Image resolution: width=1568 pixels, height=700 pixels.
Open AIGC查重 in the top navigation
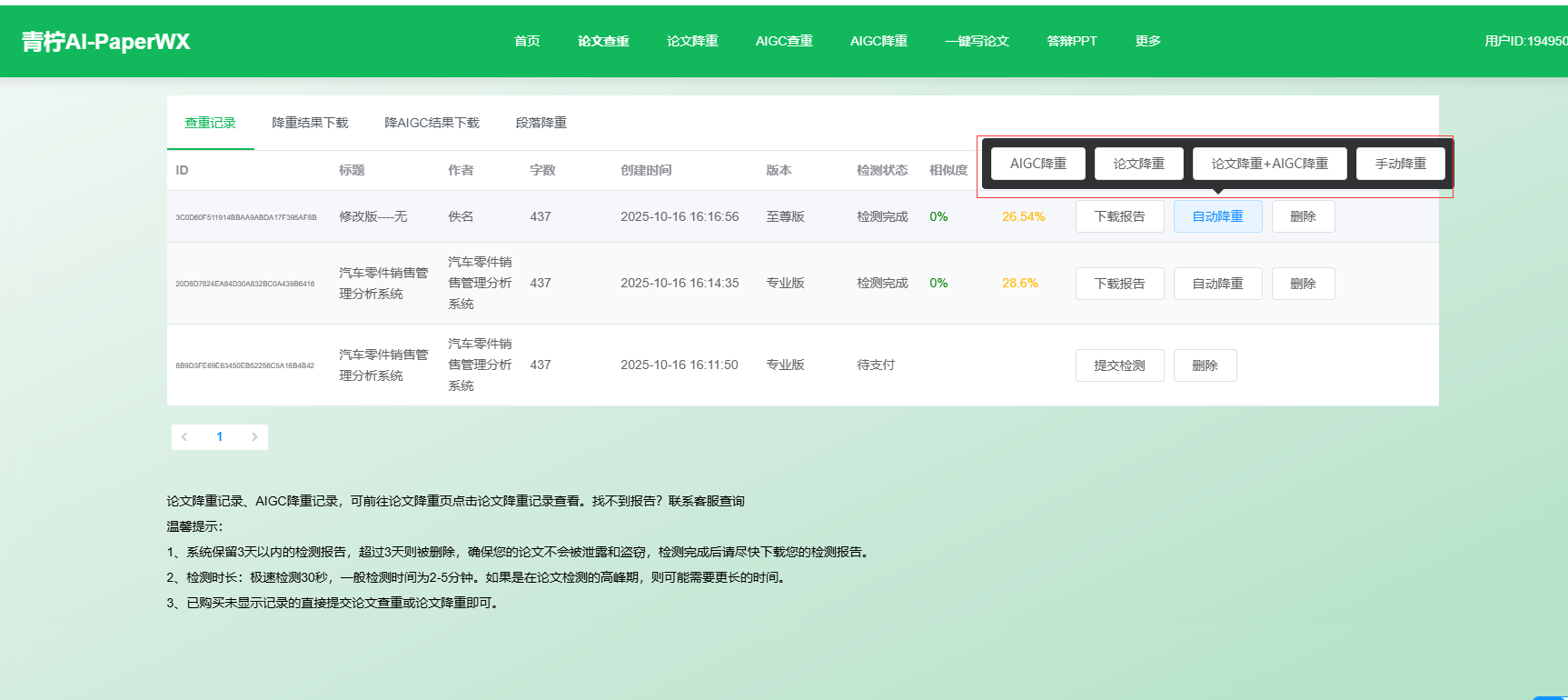784,41
